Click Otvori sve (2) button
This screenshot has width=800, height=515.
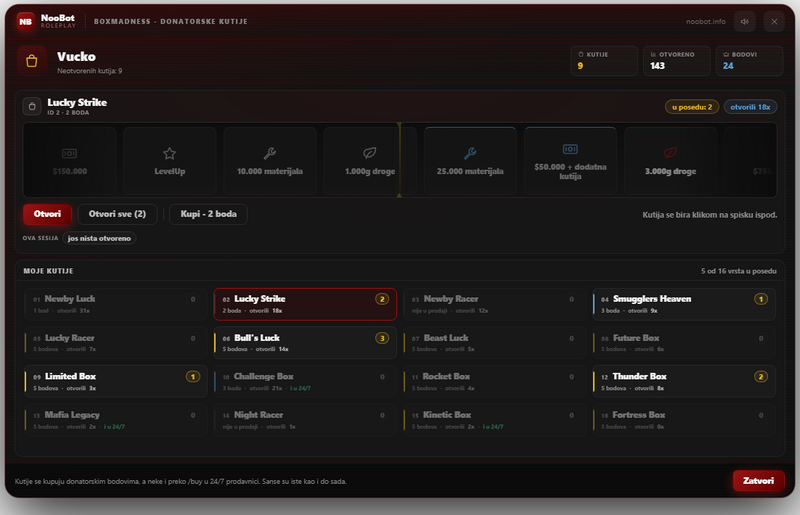[x=117, y=214]
